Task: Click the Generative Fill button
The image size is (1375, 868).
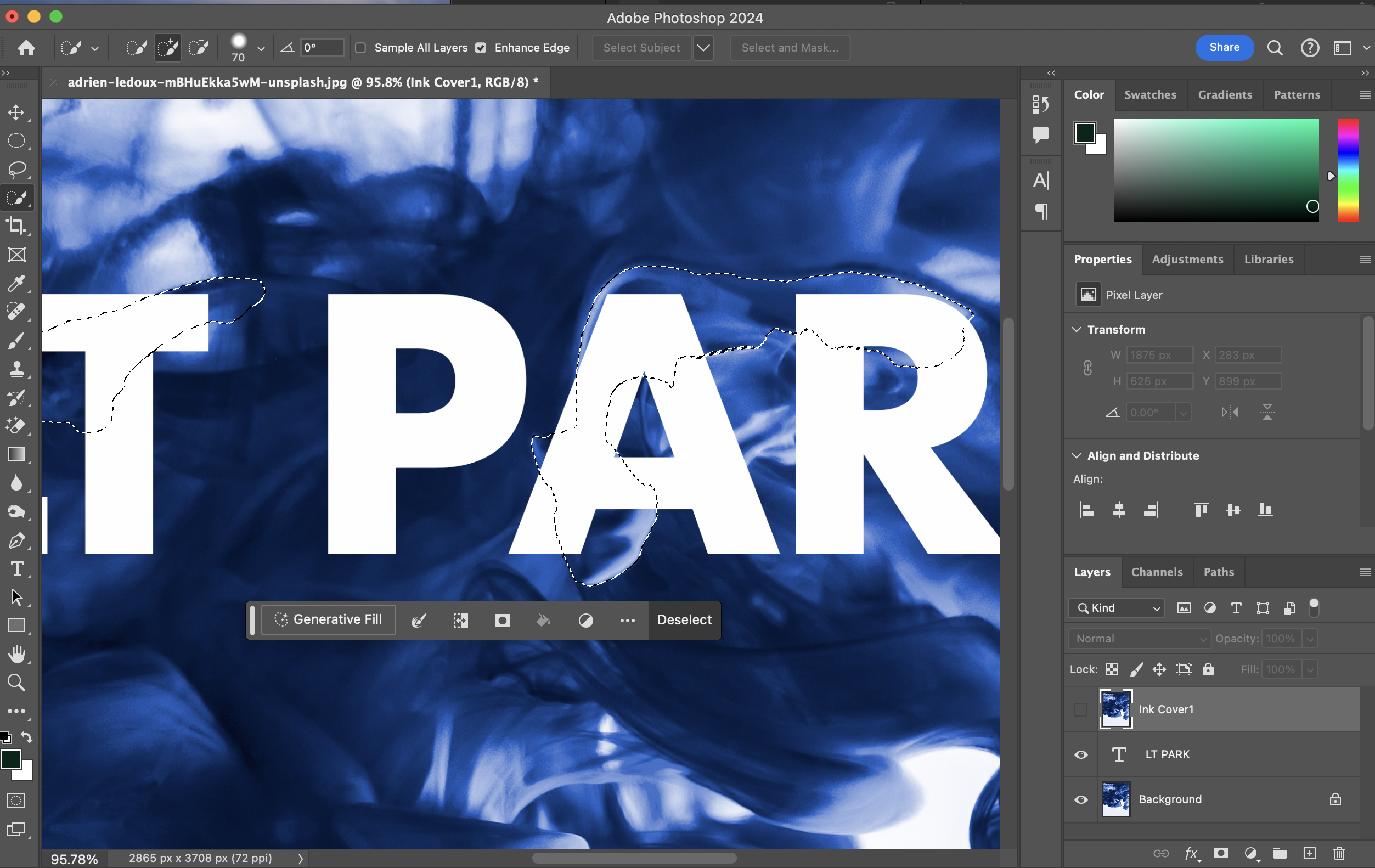Action: pyautogui.click(x=328, y=620)
